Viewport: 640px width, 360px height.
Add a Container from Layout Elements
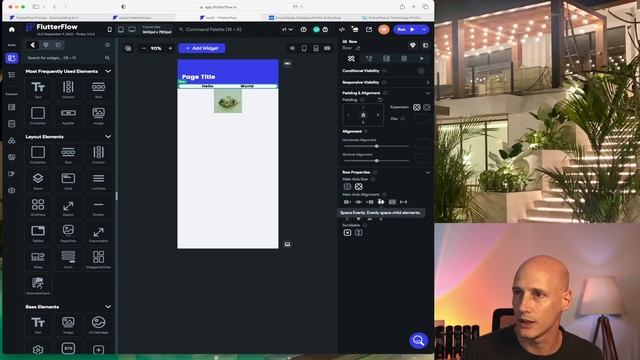tap(38, 154)
